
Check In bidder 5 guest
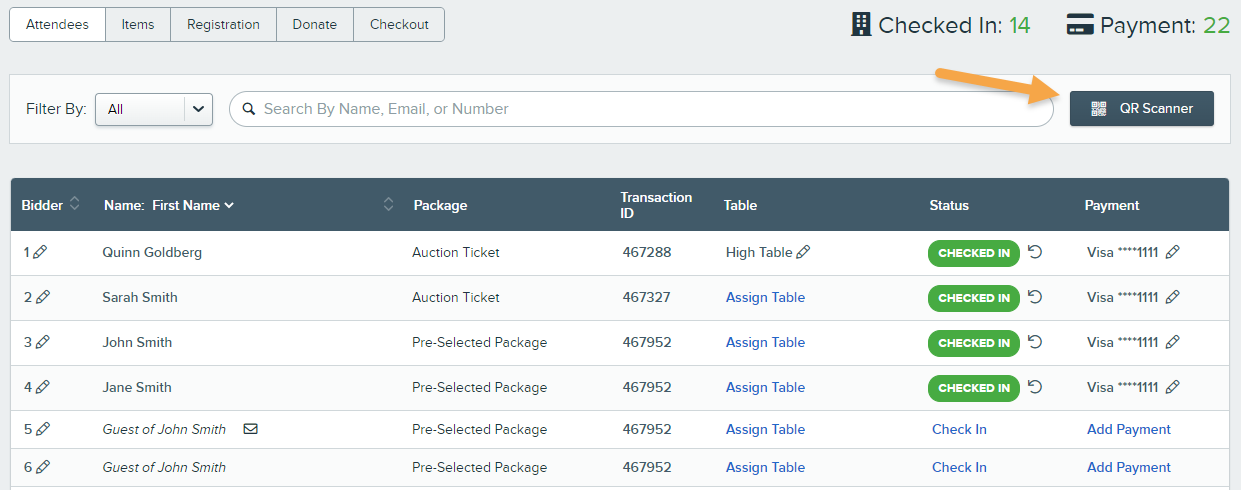[x=959, y=430]
